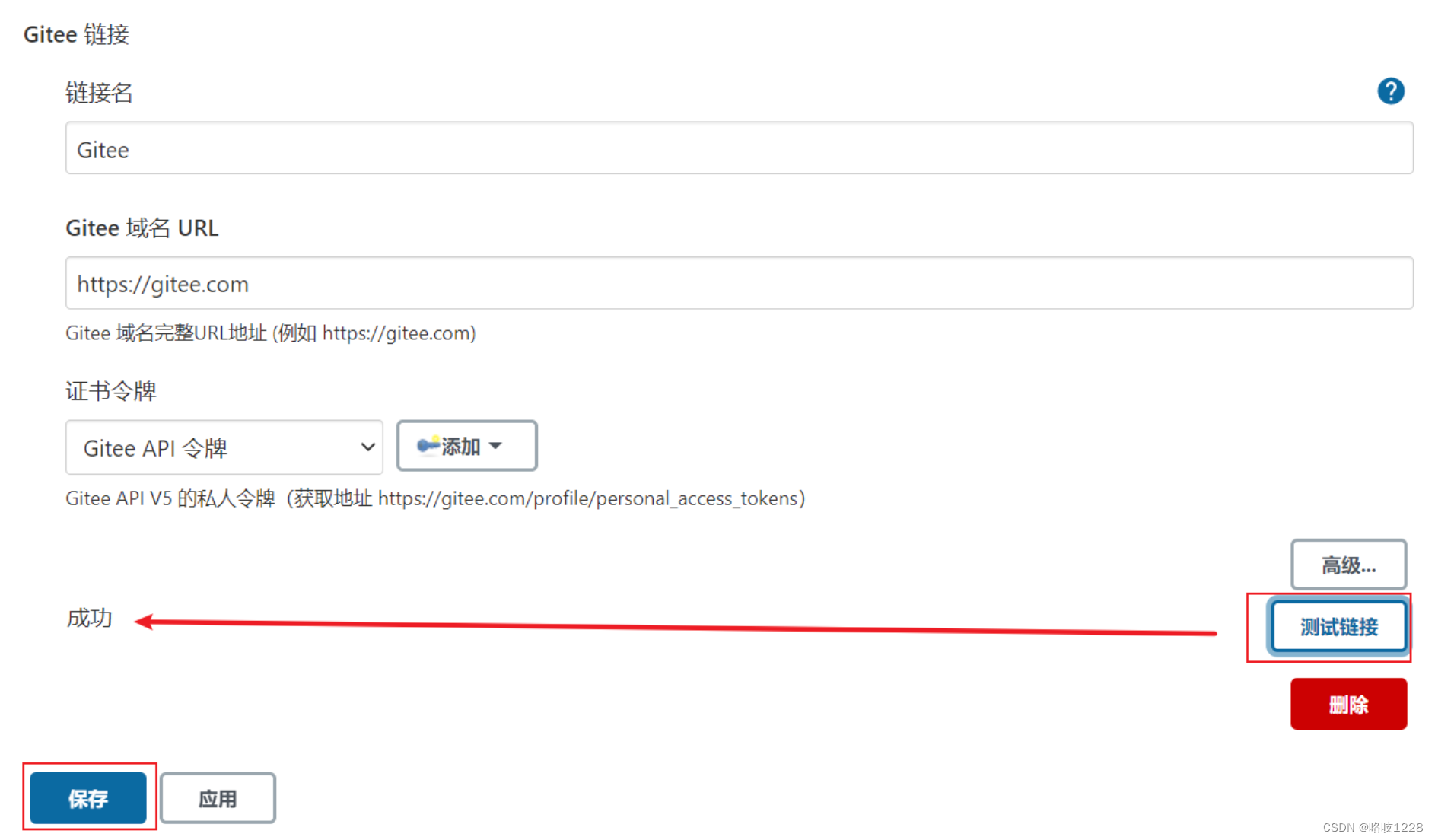Click the 测试链接 test connection button
The height and width of the screenshot is (840, 1435).
[1338, 627]
